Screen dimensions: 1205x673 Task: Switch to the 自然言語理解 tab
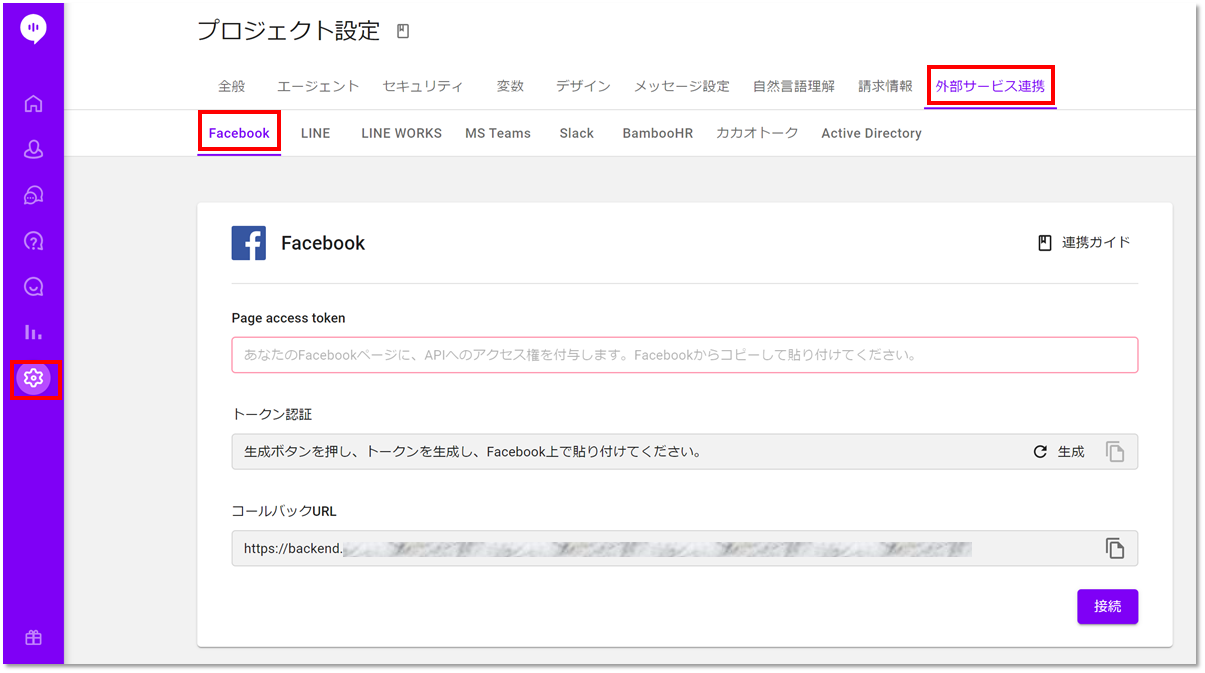[x=794, y=86]
